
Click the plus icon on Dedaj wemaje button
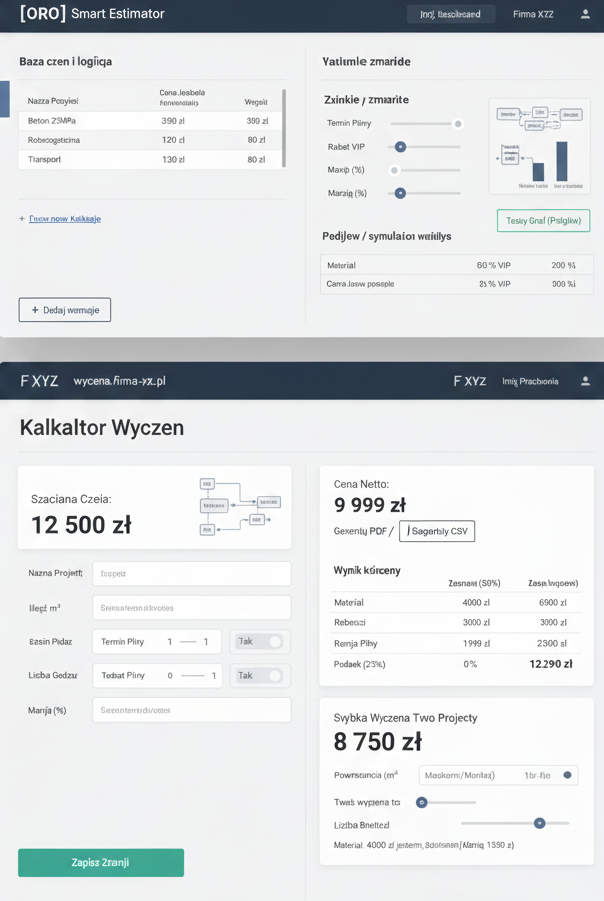pyautogui.click(x=35, y=310)
